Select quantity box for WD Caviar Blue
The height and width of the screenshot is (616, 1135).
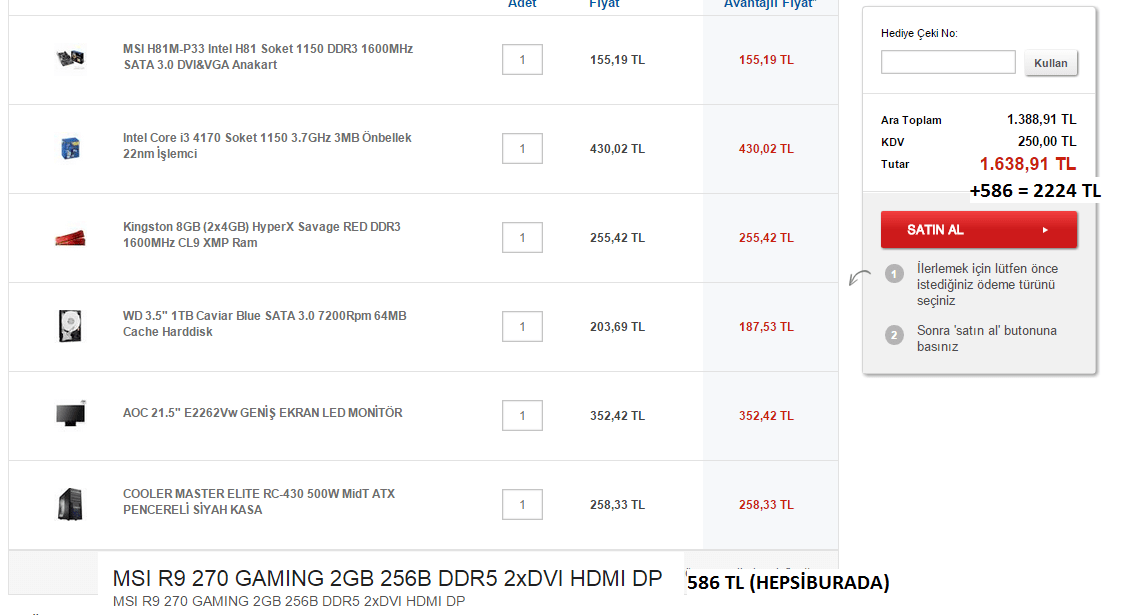click(522, 327)
